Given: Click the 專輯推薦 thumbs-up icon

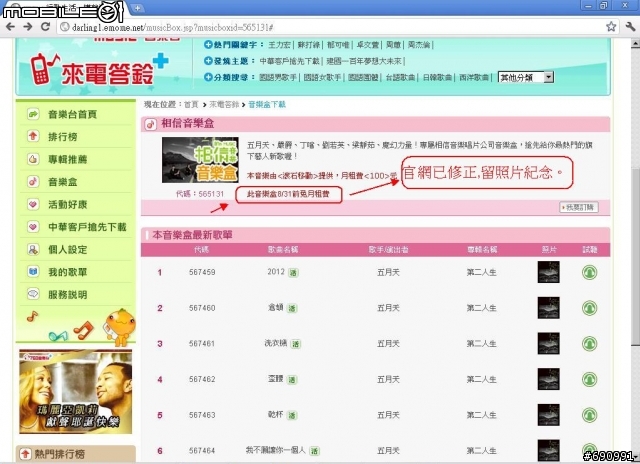Looking at the screenshot, I should point(33,159).
